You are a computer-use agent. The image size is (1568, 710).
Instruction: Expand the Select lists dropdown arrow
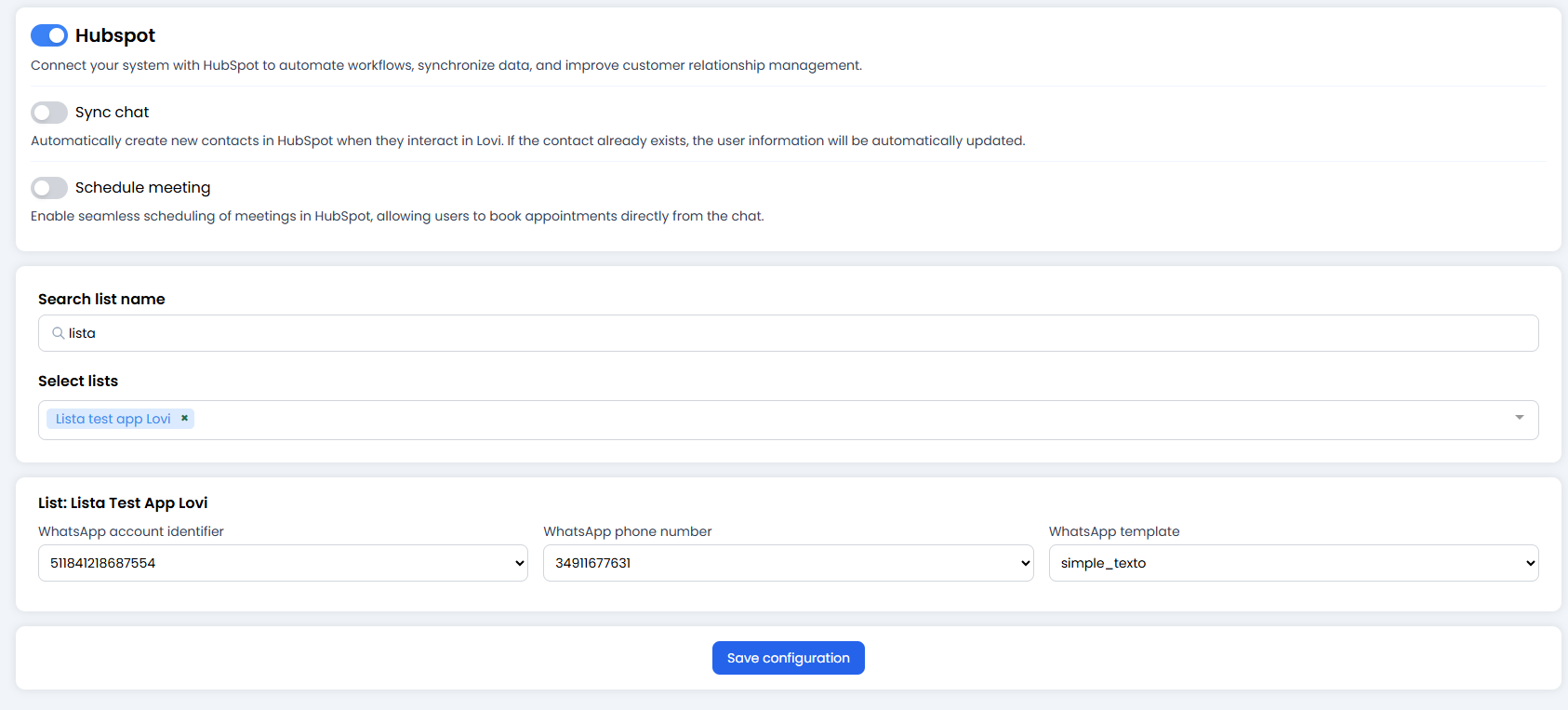click(x=1520, y=418)
